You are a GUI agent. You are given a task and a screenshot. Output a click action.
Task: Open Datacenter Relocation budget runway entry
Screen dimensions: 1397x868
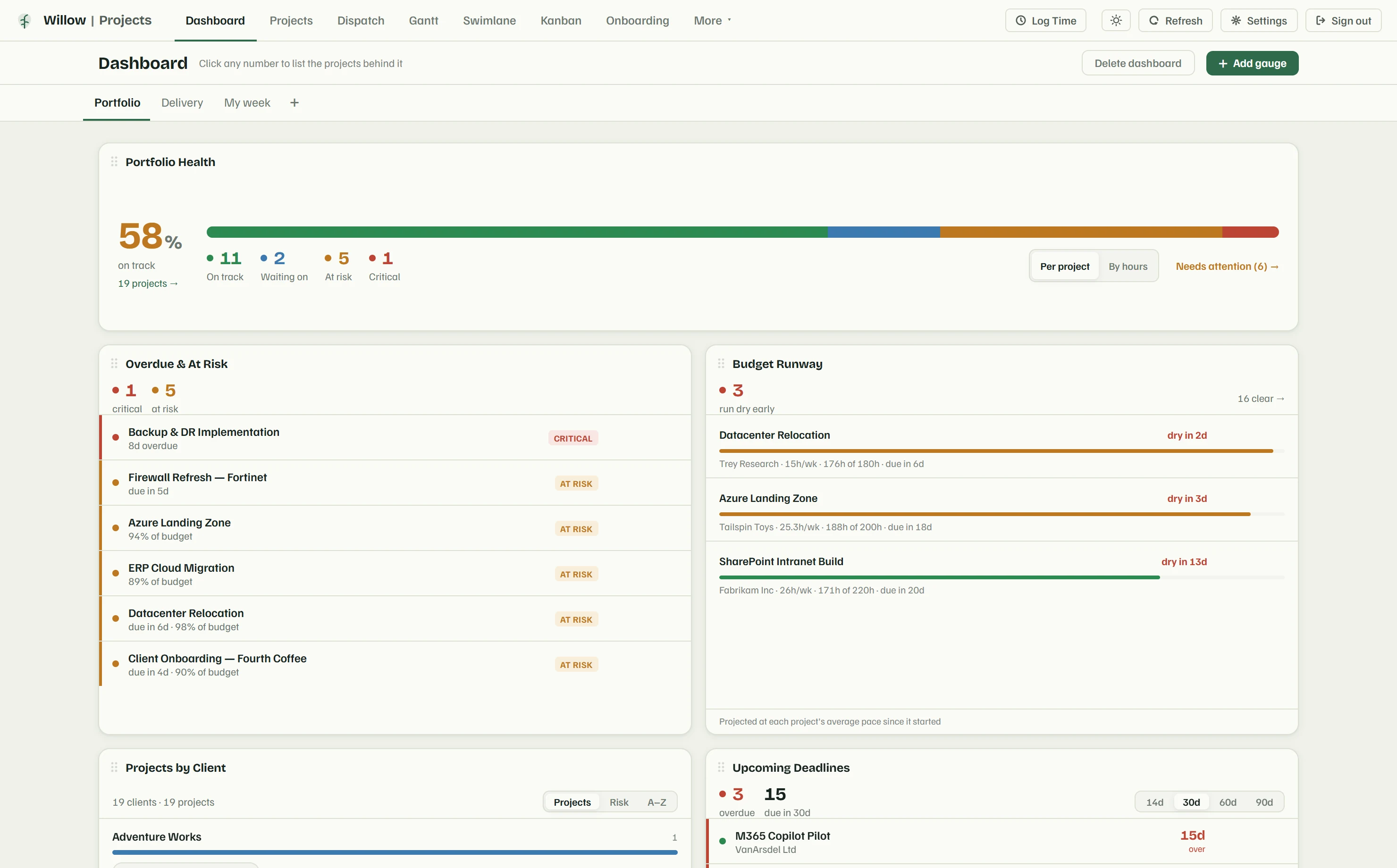point(1001,447)
